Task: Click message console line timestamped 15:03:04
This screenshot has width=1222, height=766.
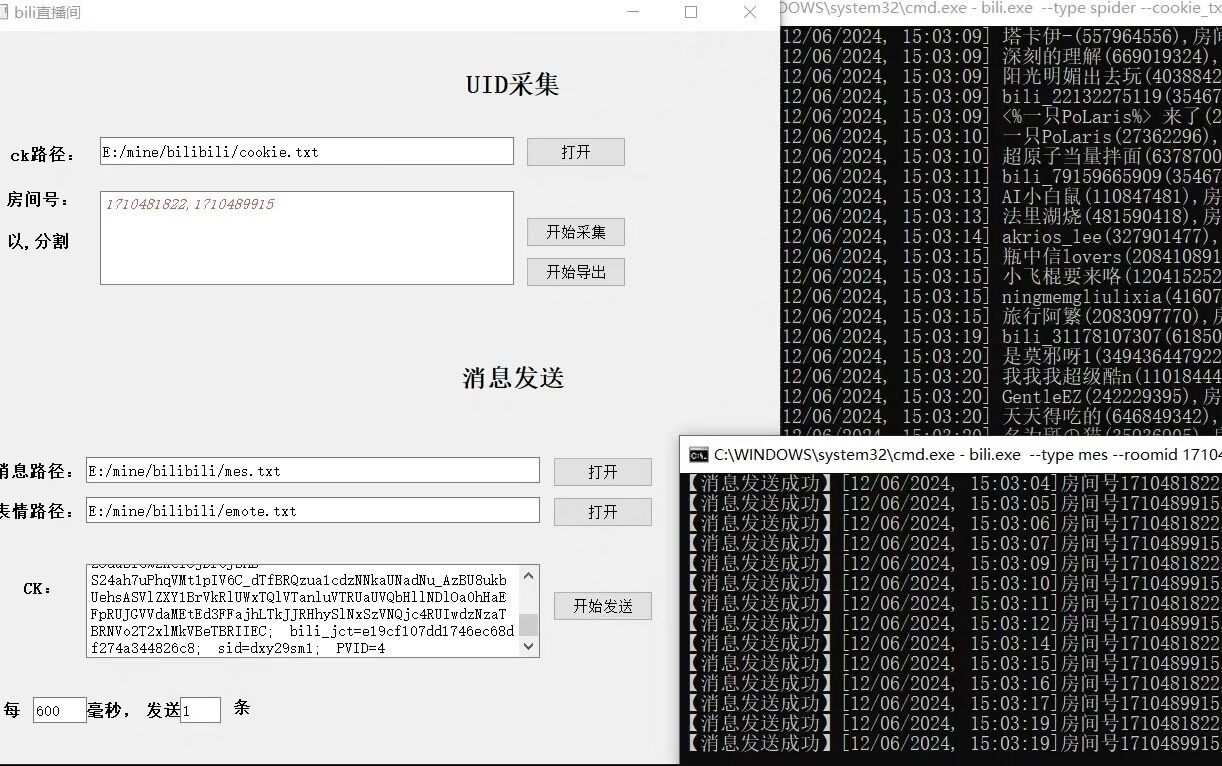Action: tap(953, 484)
